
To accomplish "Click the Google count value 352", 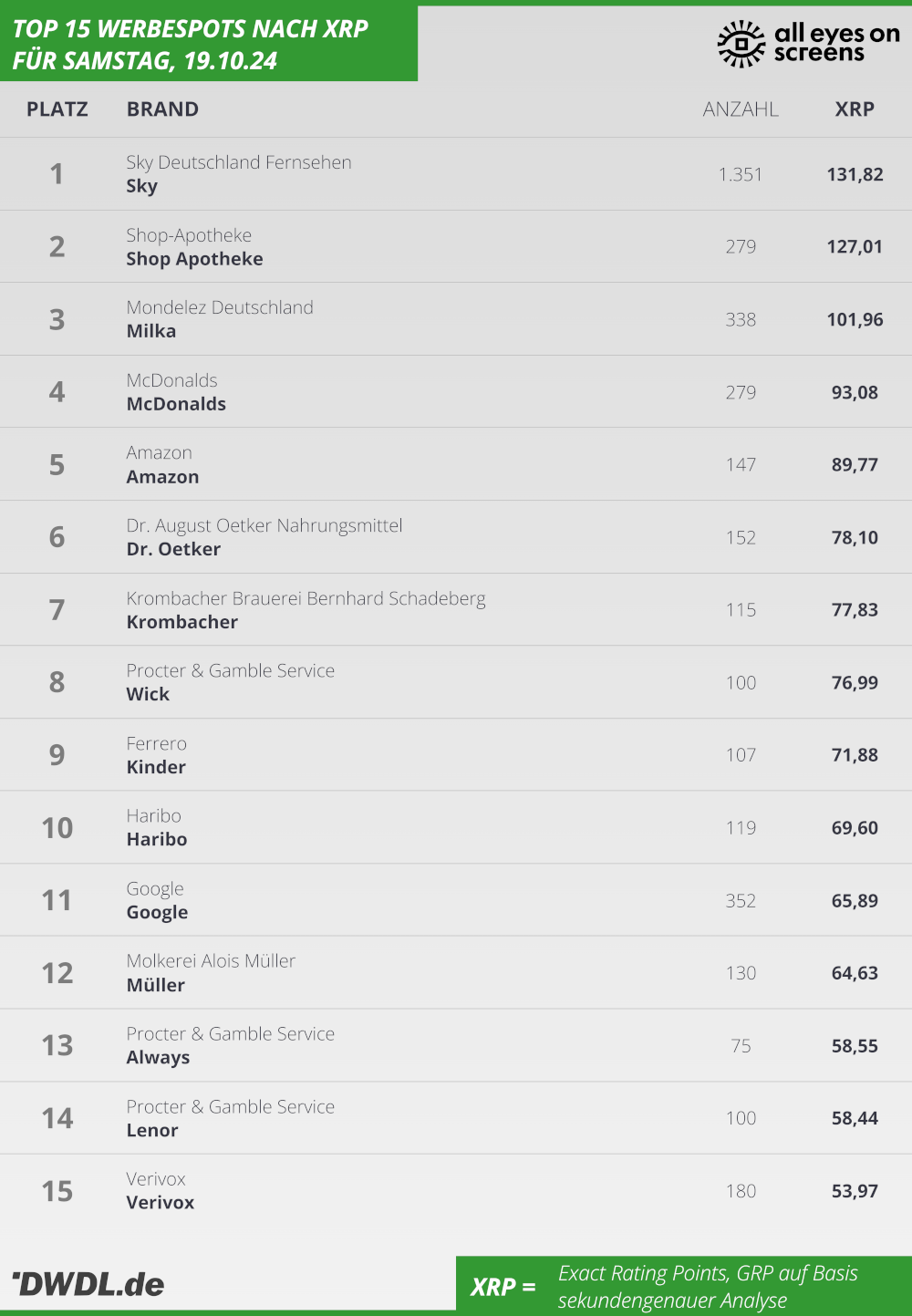I will coord(741,901).
